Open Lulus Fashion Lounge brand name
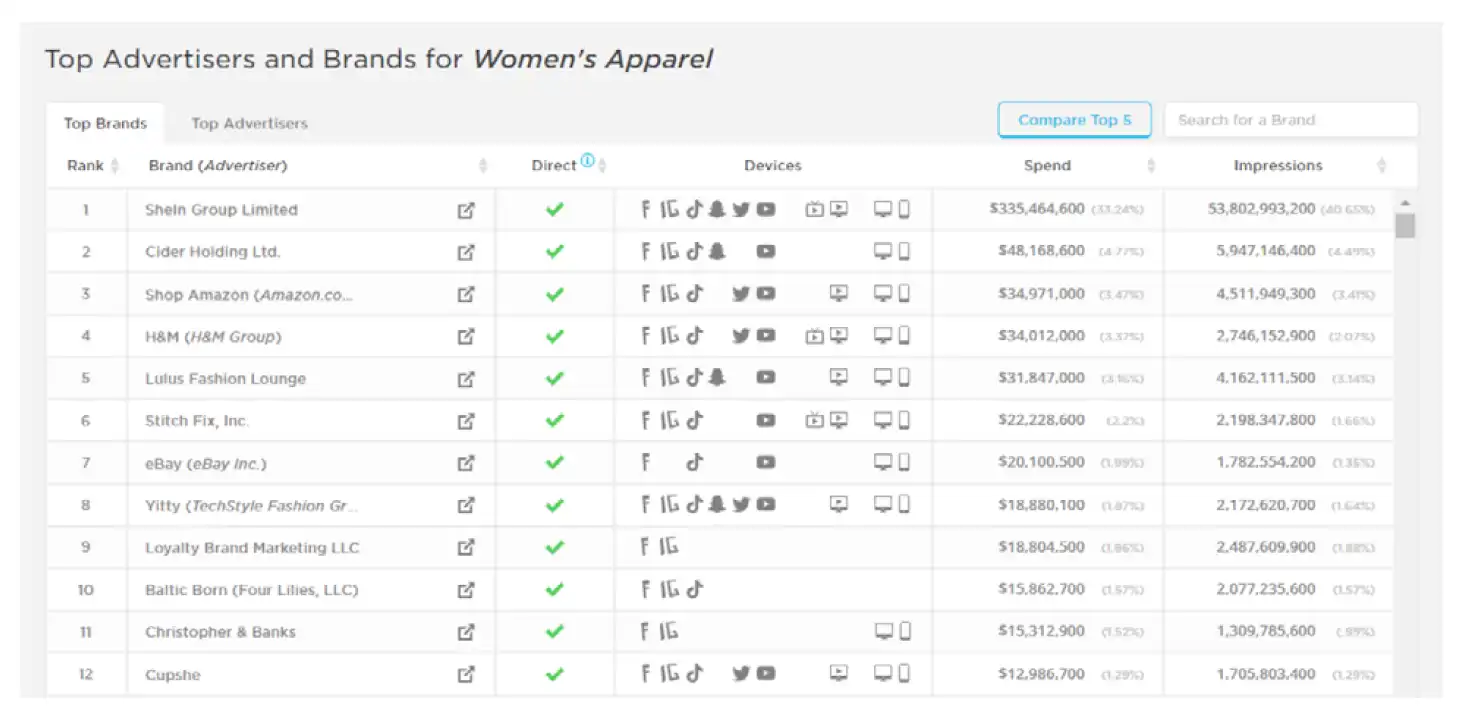The image size is (1460, 715). 225,379
